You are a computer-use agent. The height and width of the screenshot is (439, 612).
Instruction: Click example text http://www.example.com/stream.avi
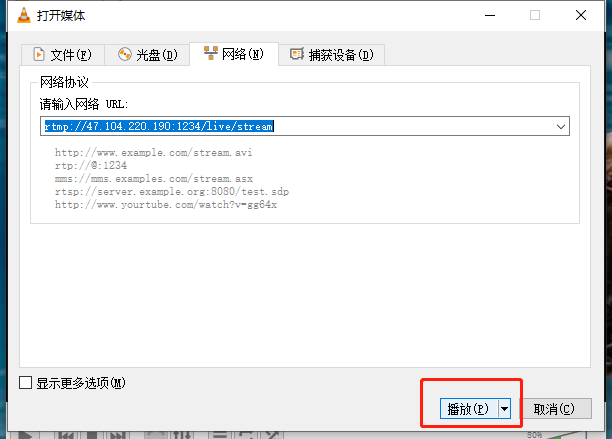(x=153, y=153)
